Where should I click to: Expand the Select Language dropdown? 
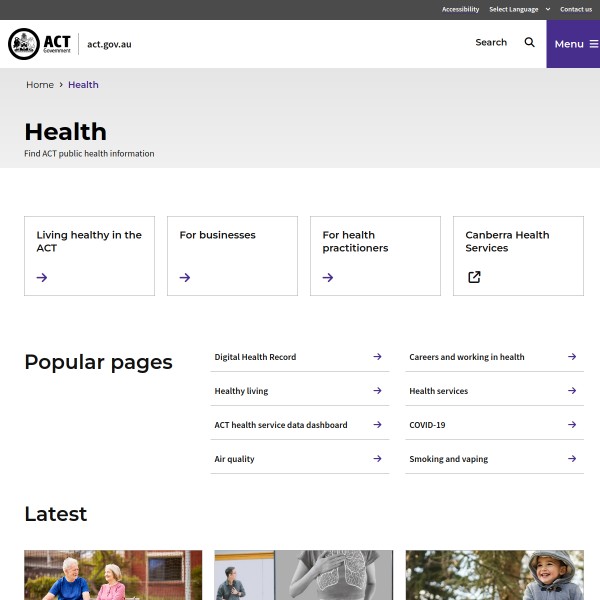[x=518, y=9]
